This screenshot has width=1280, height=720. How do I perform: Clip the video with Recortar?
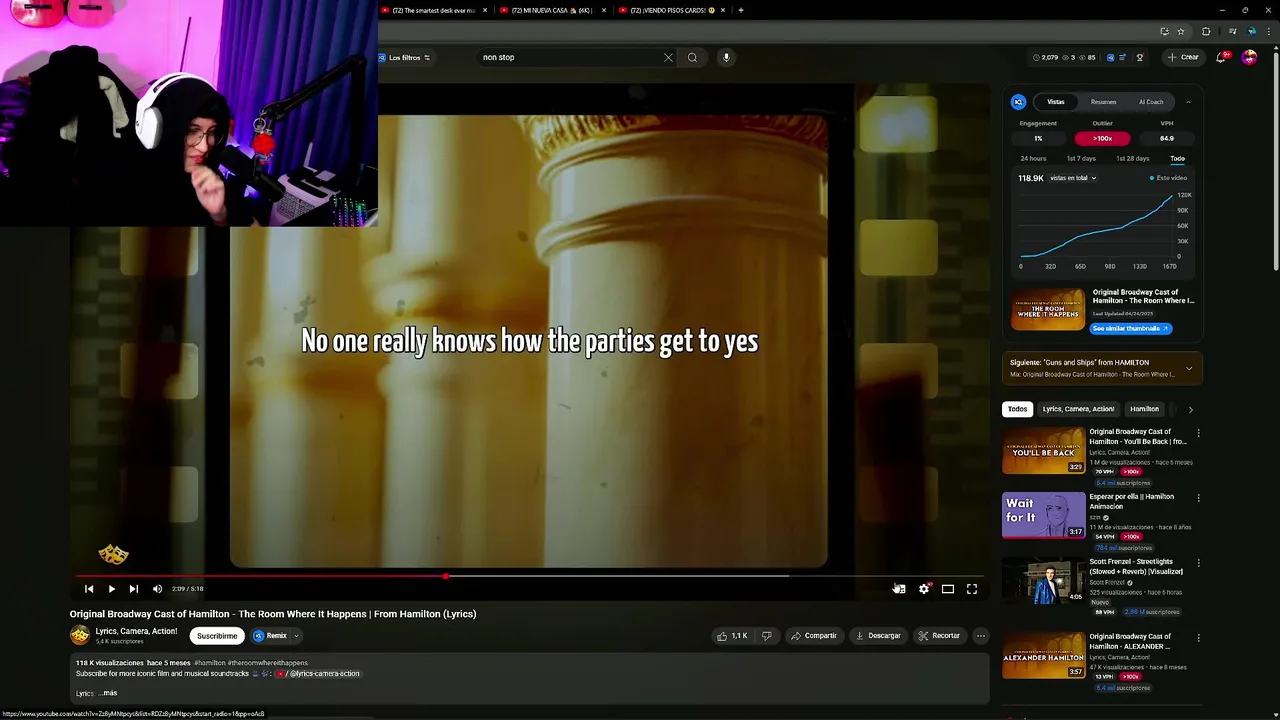[x=939, y=636]
